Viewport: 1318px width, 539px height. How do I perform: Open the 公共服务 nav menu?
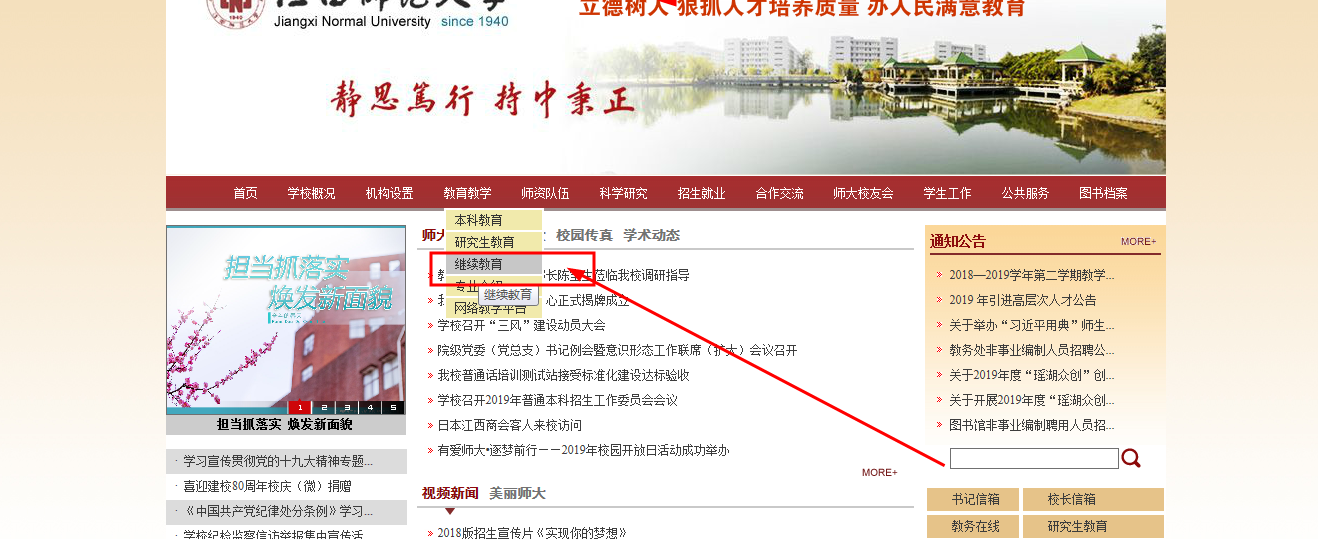[x=1026, y=193]
